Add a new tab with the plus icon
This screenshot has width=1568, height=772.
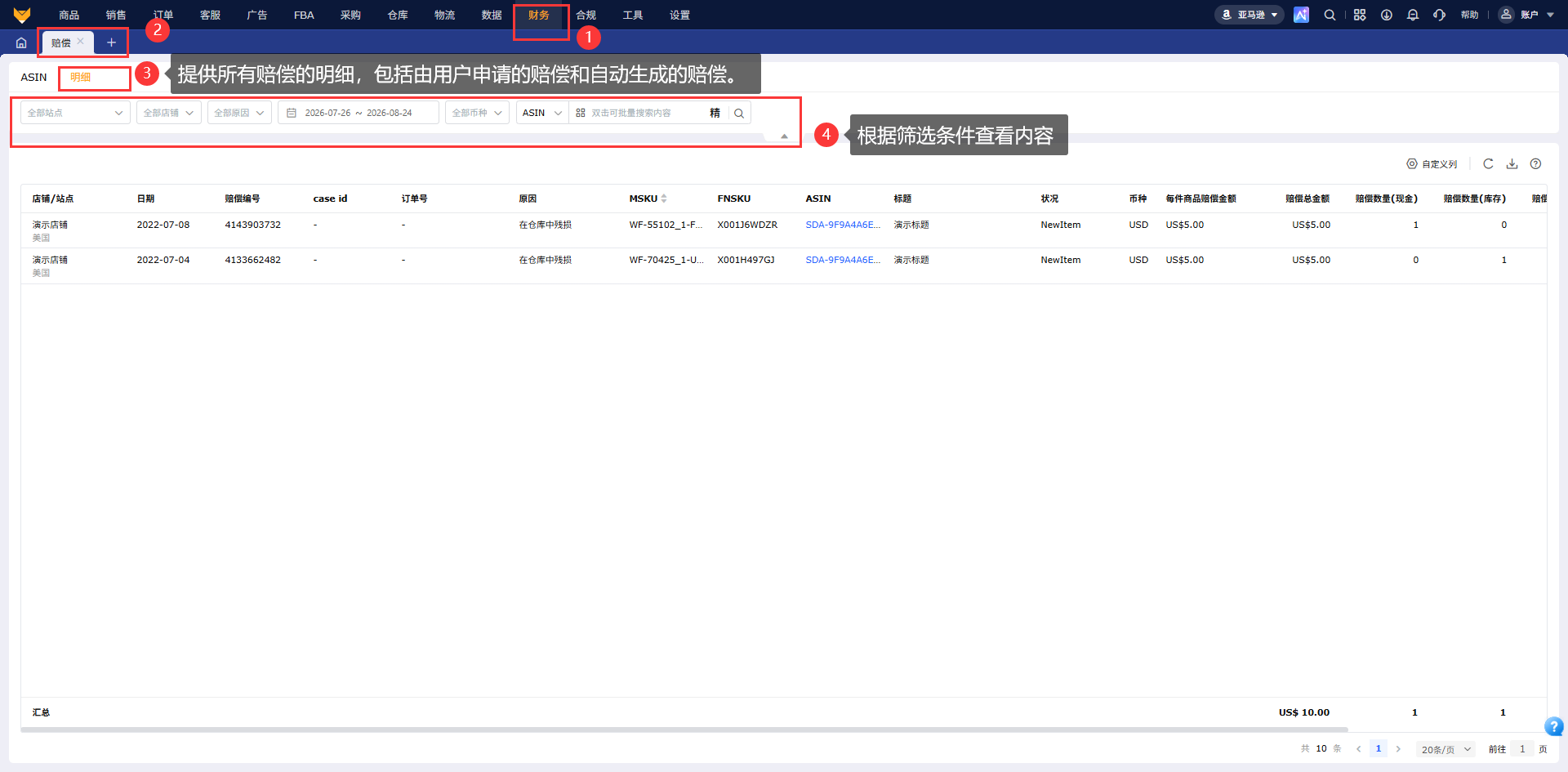[x=111, y=42]
